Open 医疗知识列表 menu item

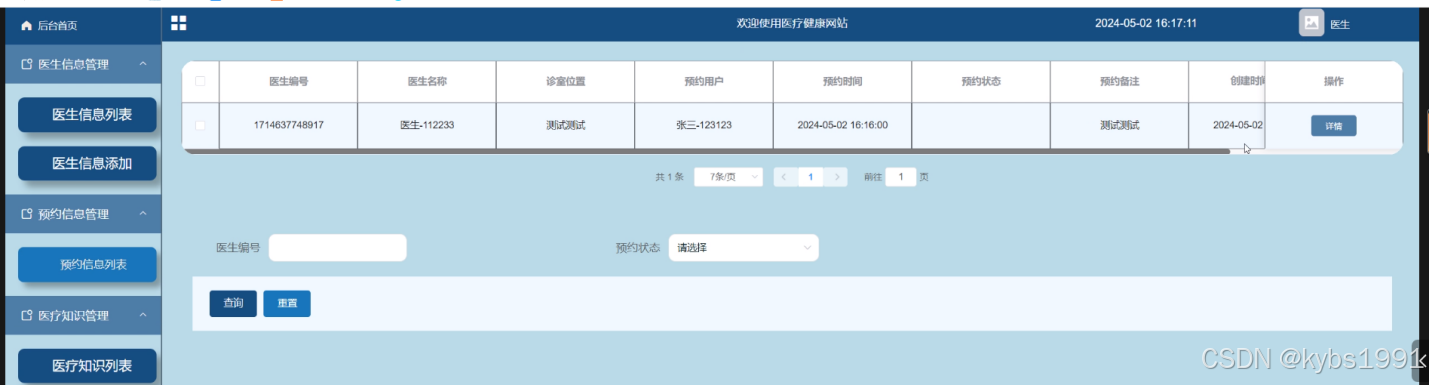[x=88, y=366]
